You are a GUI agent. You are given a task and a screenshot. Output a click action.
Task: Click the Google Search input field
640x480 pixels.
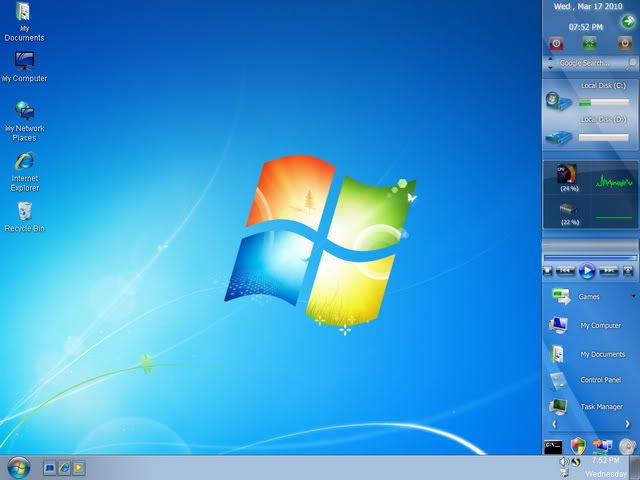(591, 63)
